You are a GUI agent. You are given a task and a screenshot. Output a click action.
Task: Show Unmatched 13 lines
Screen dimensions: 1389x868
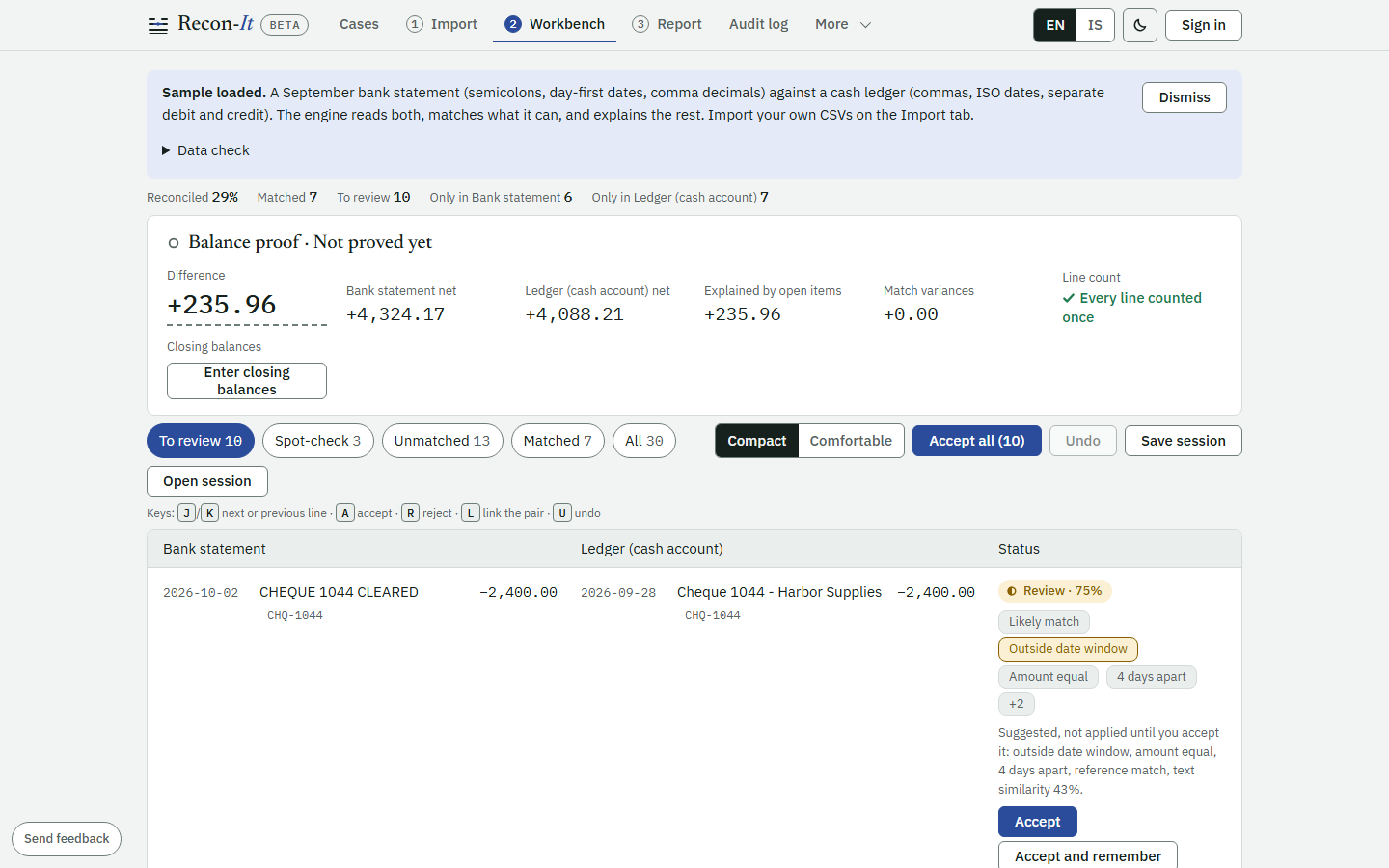click(443, 441)
